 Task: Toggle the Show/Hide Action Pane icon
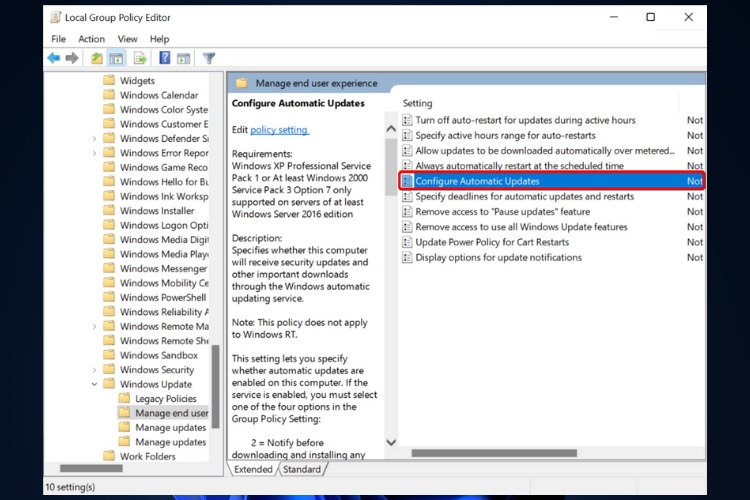183,58
